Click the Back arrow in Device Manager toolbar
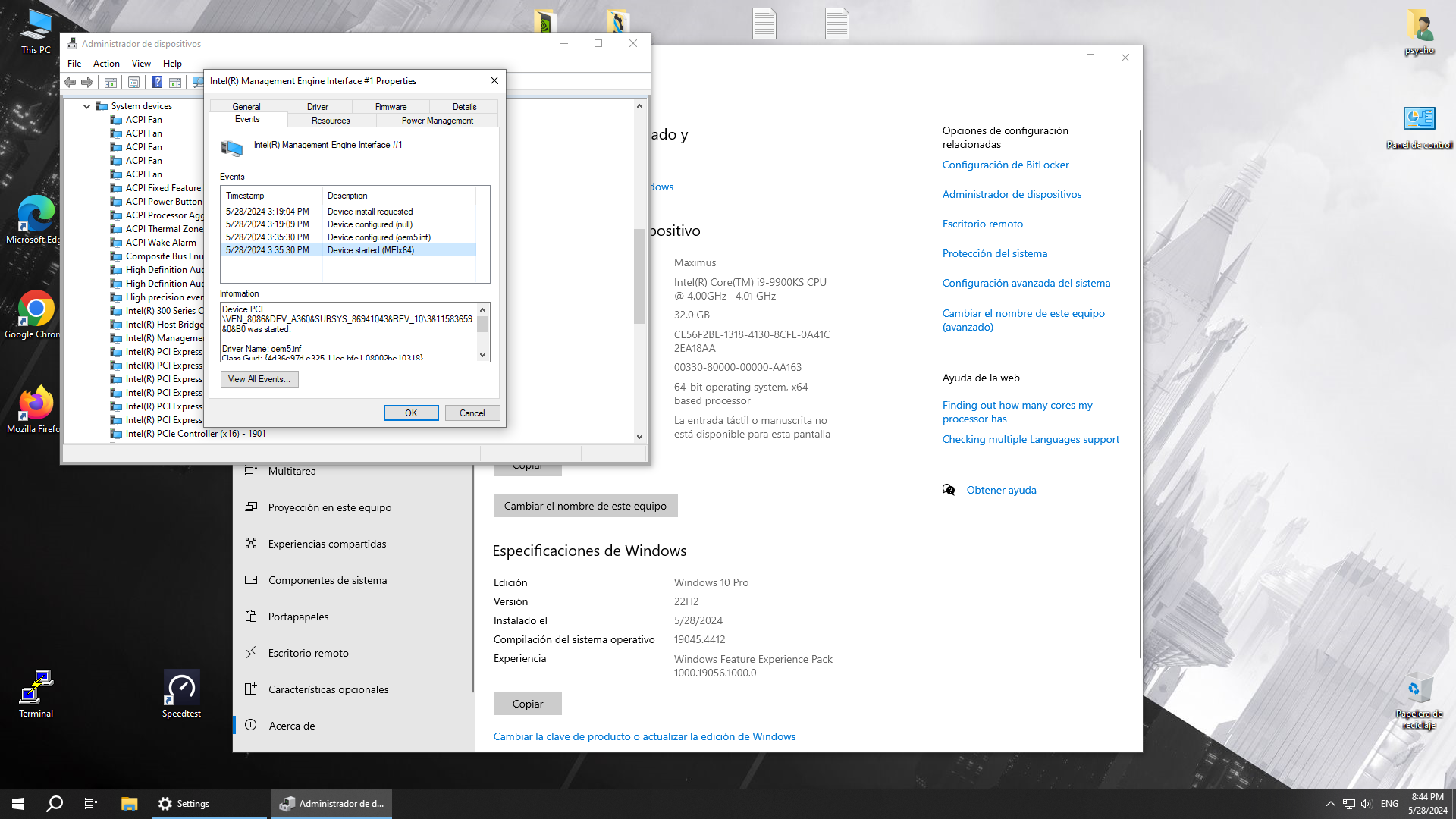 (71, 82)
